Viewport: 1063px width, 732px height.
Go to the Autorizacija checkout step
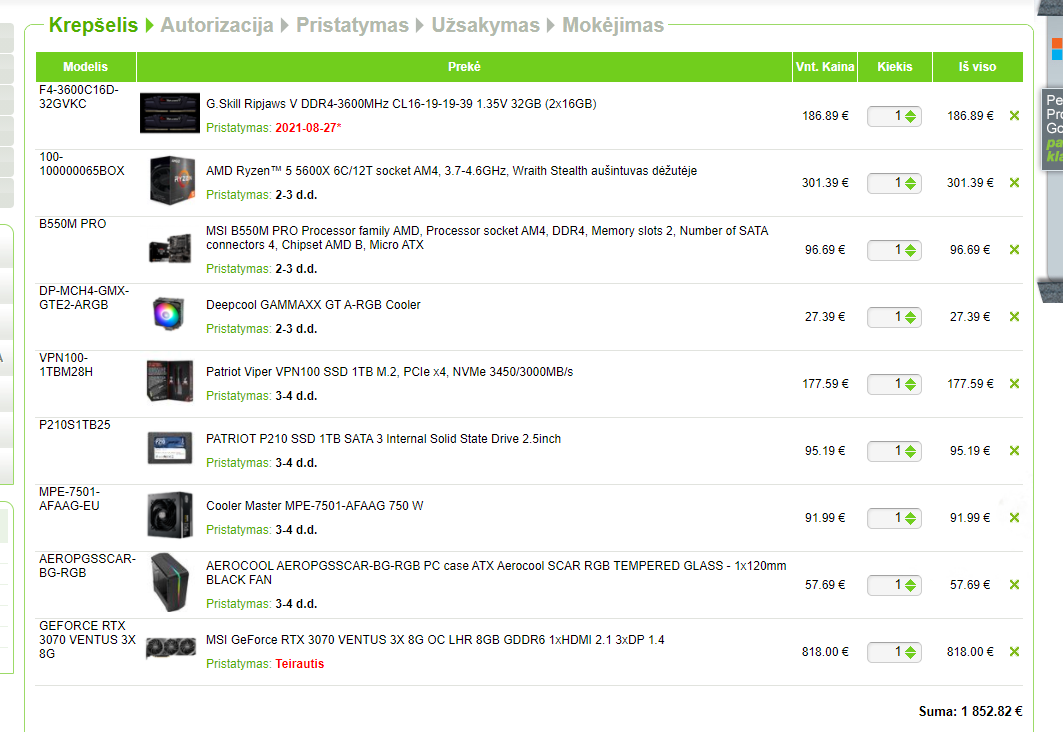(x=217, y=25)
